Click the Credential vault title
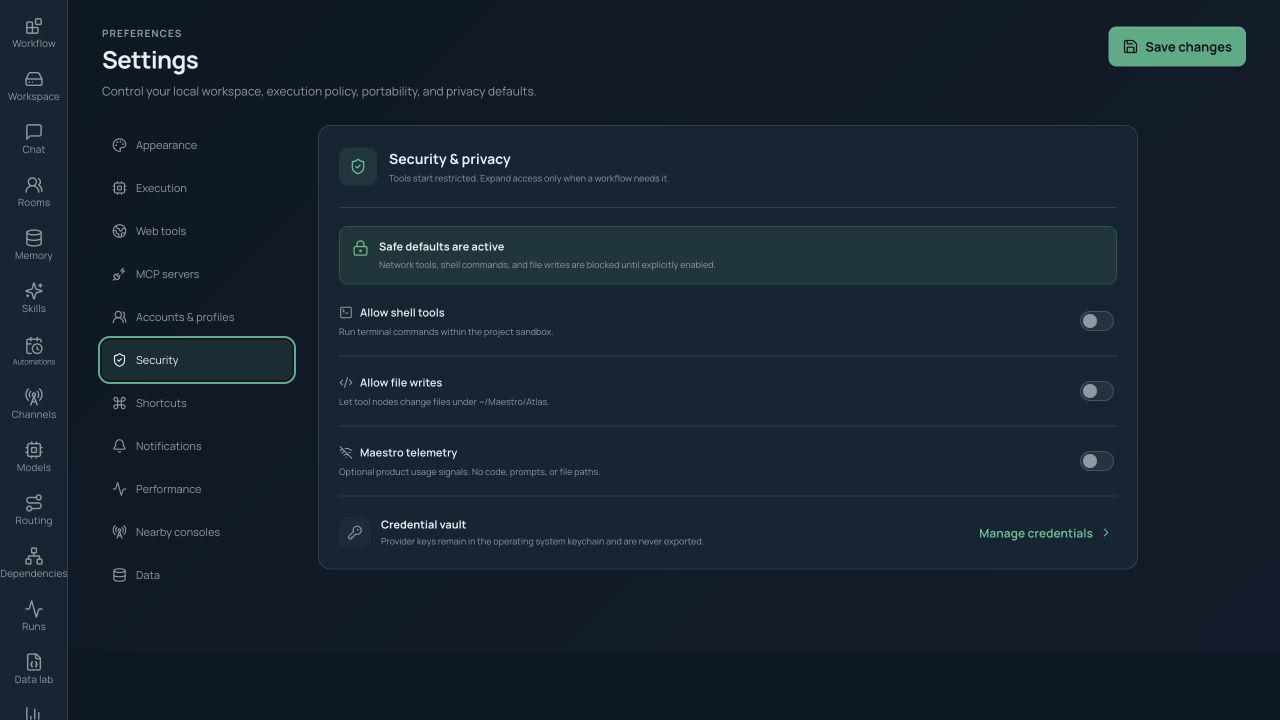 click(423, 525)
